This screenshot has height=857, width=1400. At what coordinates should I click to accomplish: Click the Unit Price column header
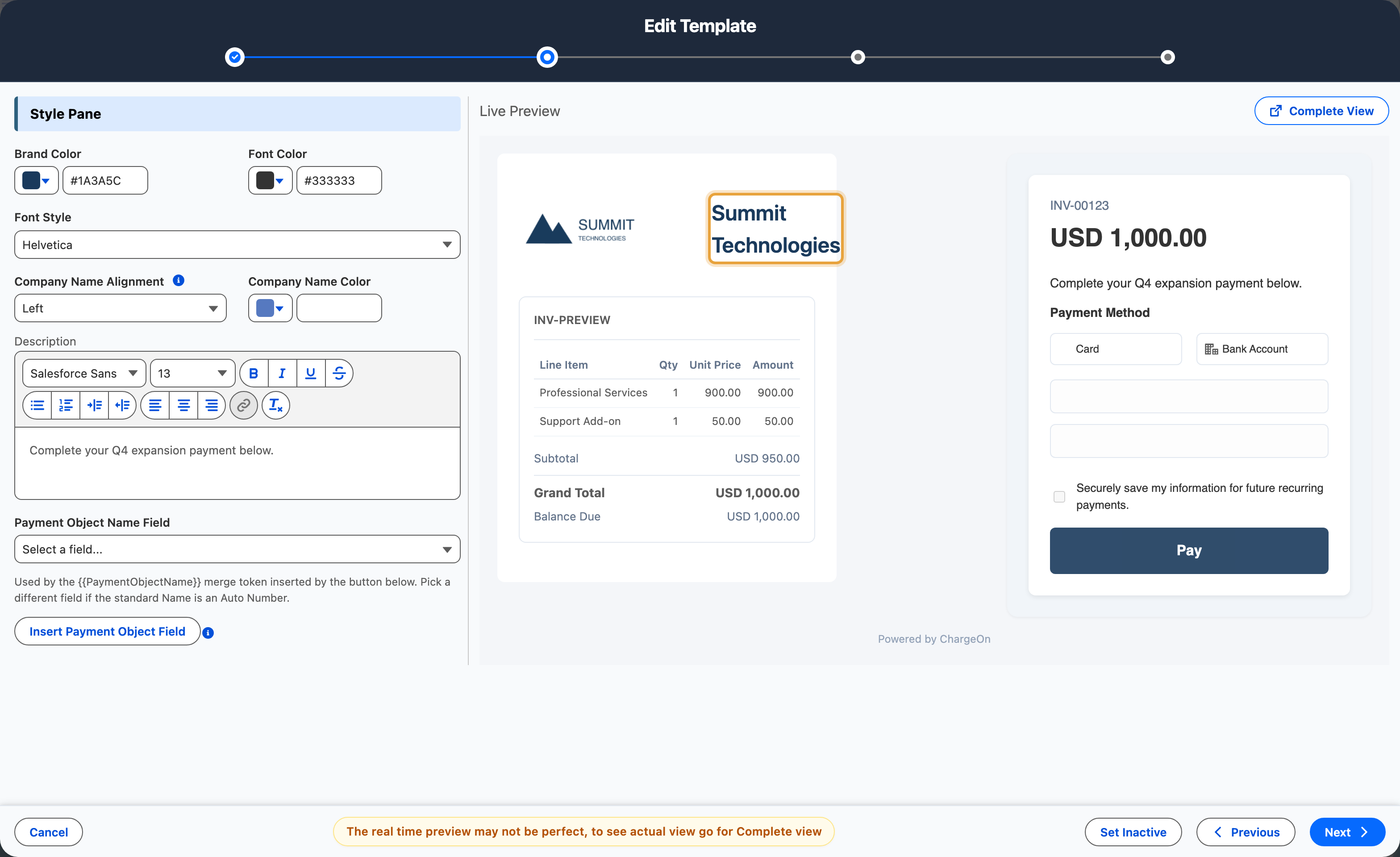[x=715, y=365]
